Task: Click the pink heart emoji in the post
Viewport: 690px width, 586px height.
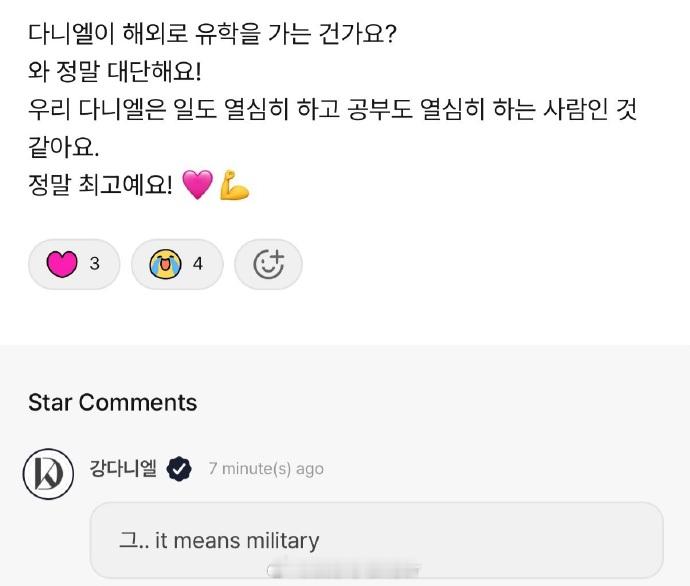Action: coord(198,186)
